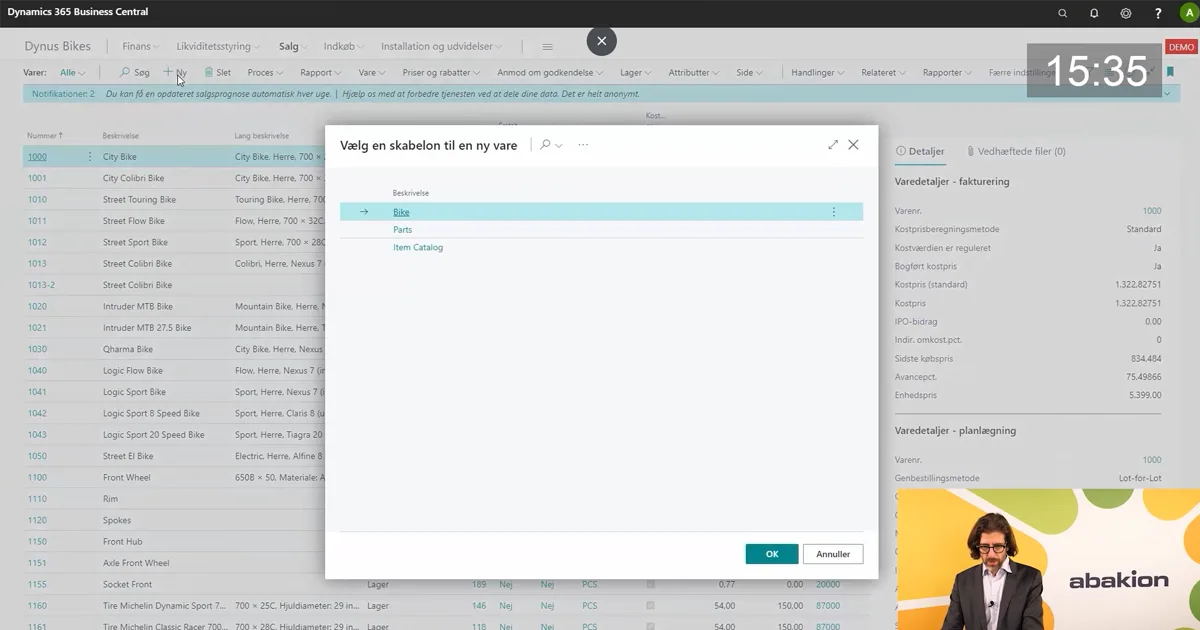Open the hamburger menu beside Installation og udvidelser
This screenshot has width=1200, height=630.
coord(547,47)
